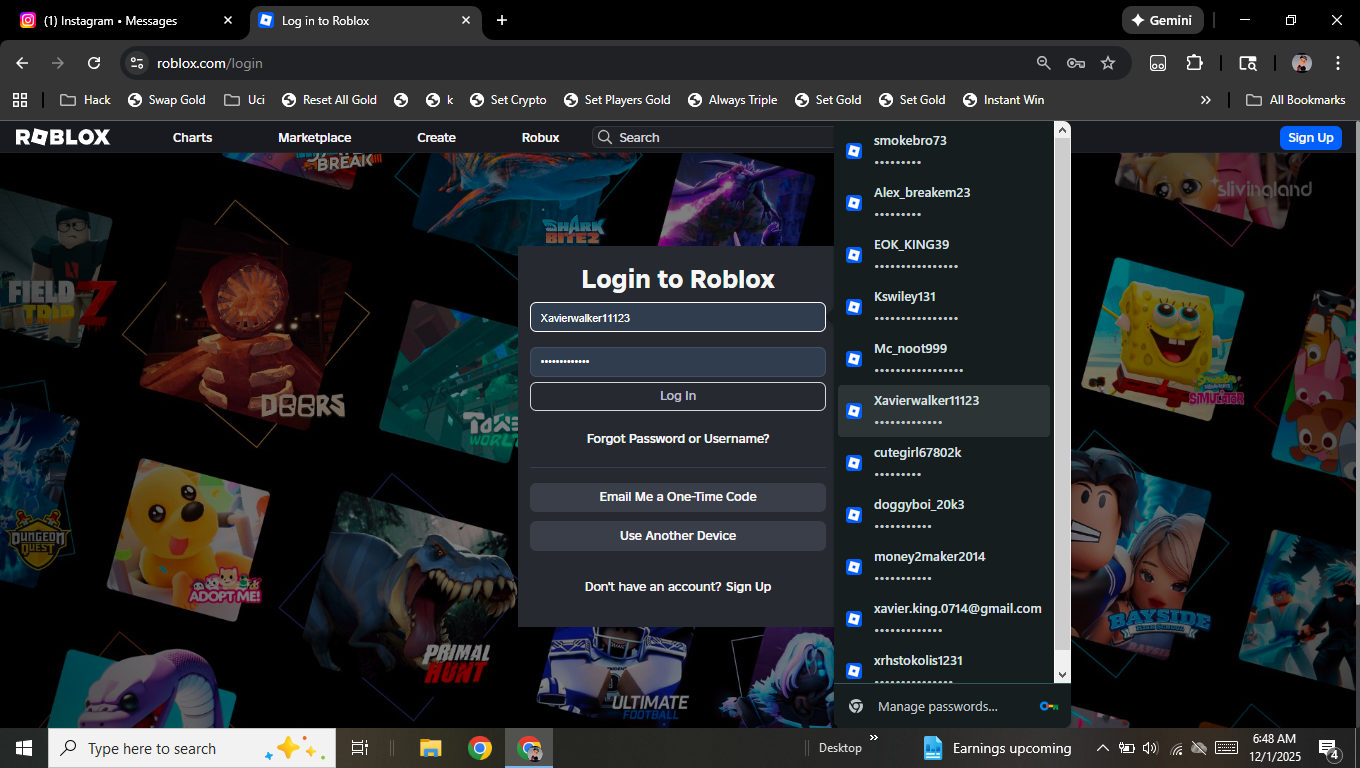This screenshot has height=768, width=1360.
Task: Open File Explorer from the taskbar
Action: click(431, 748)
